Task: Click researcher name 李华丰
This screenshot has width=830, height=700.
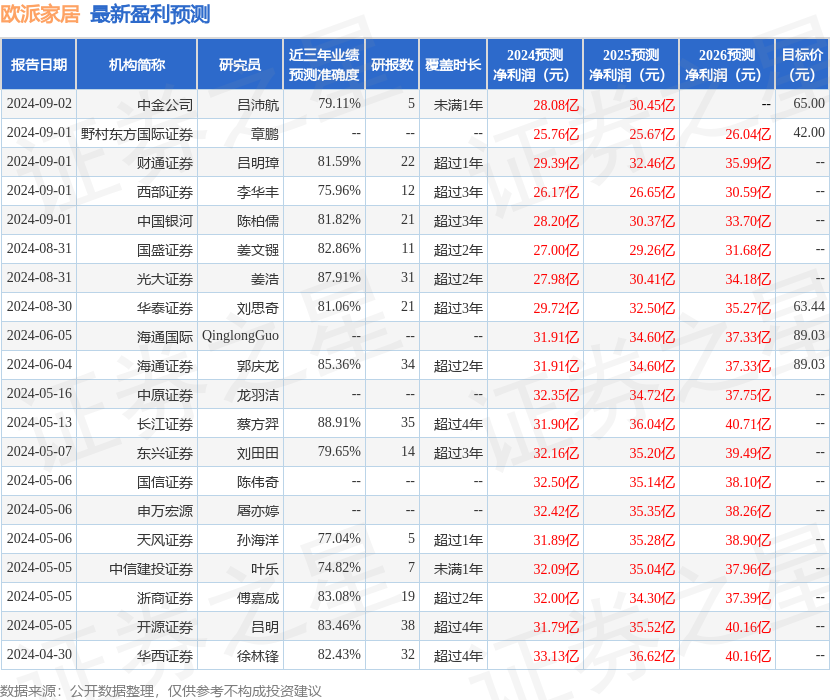Action: (x=258, y=192)
